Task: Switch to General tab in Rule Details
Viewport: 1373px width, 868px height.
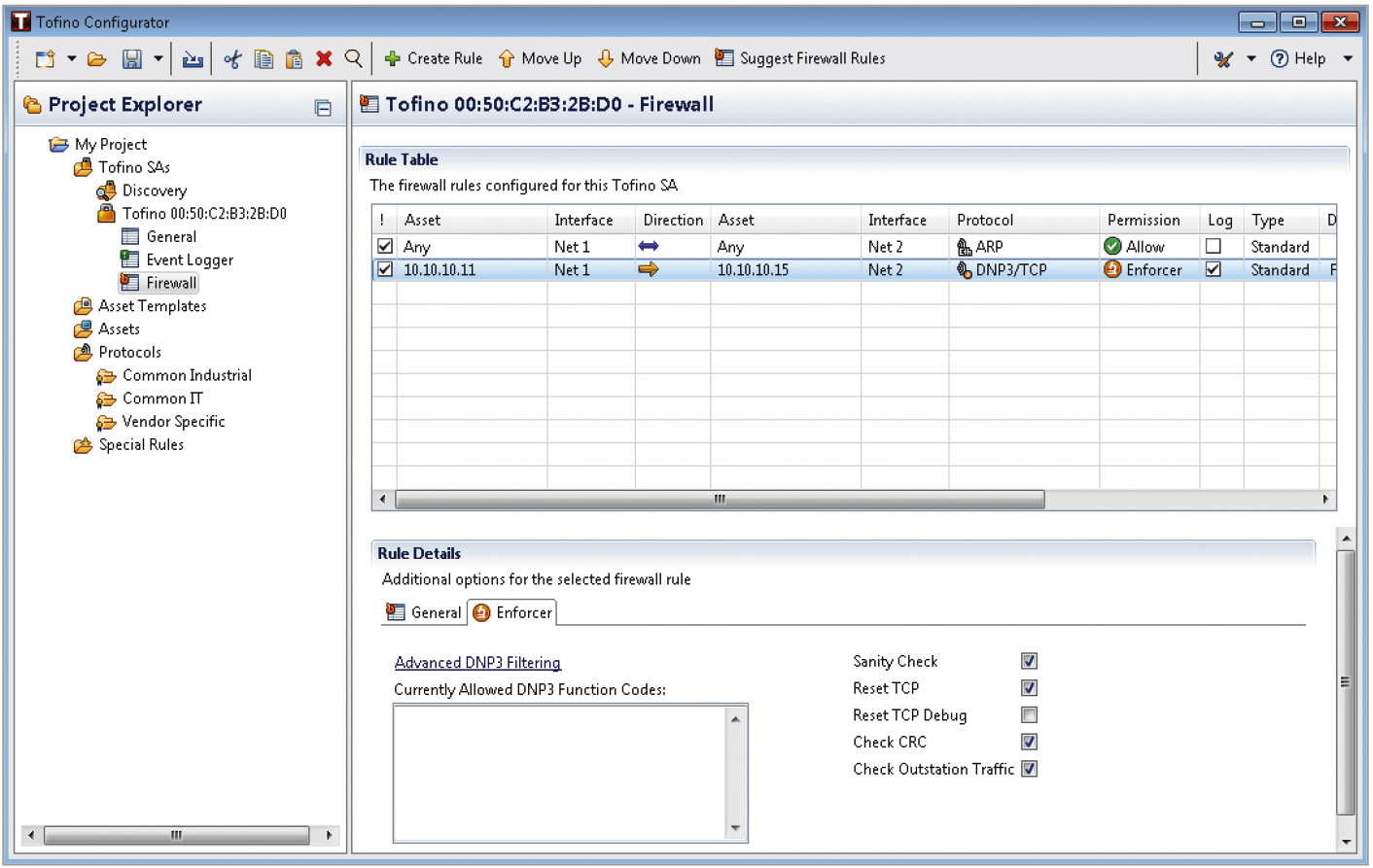Action: [424, 612]
